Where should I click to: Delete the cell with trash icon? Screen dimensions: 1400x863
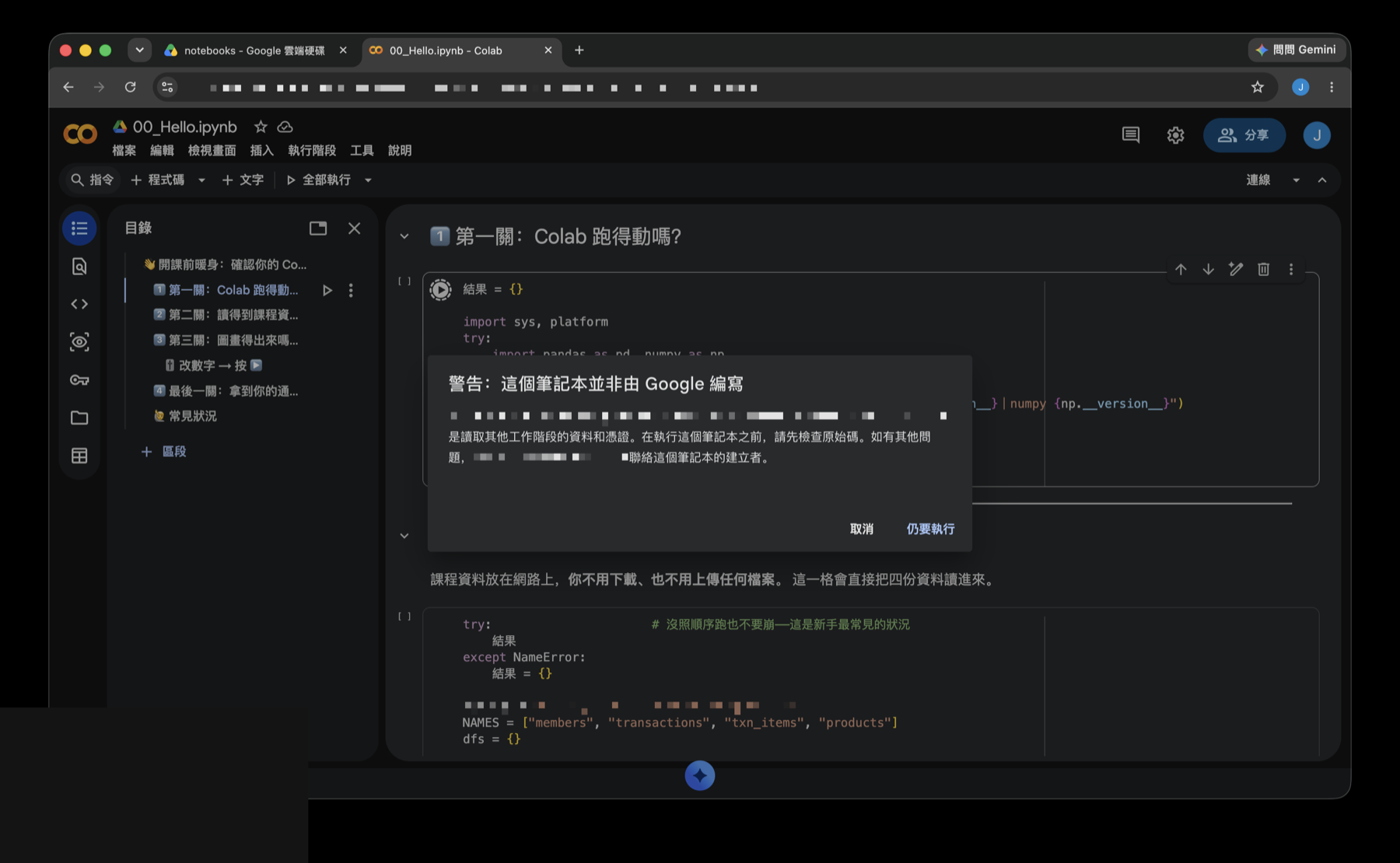1264,269
